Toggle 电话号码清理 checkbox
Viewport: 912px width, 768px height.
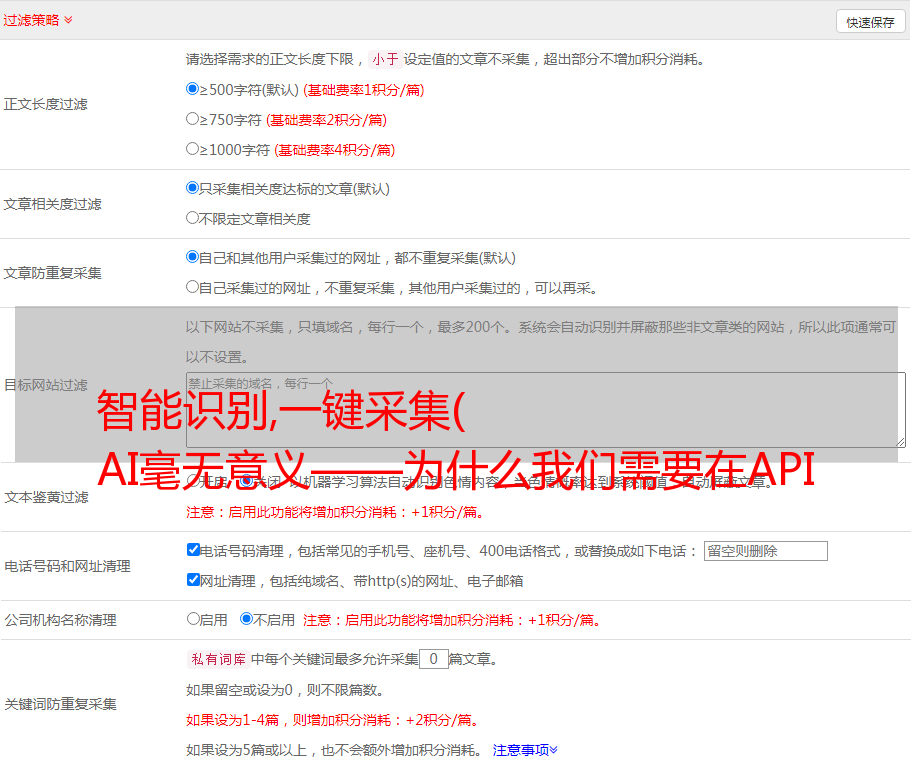tap(193, 550)
